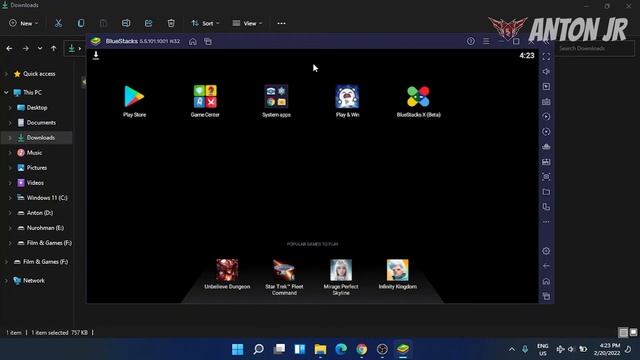This screenshot has width=640, height=360.
Task: Click BlueStacks sidebar home button
Action: click(x=546, y=281)
